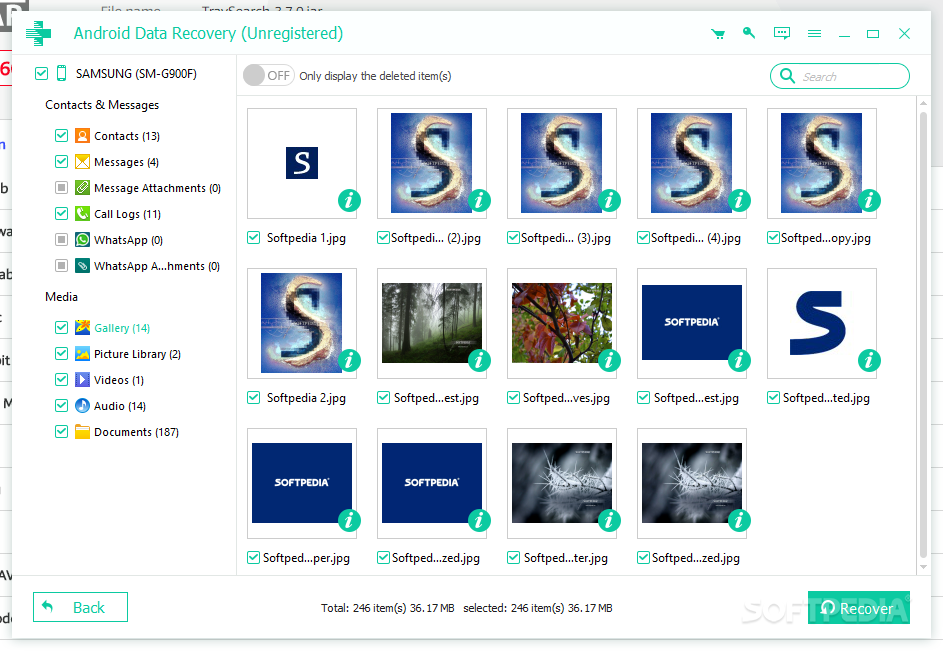Click the scrollbar up arrow
The width and height of the screenshot is (943, 651).
[923, 103]
